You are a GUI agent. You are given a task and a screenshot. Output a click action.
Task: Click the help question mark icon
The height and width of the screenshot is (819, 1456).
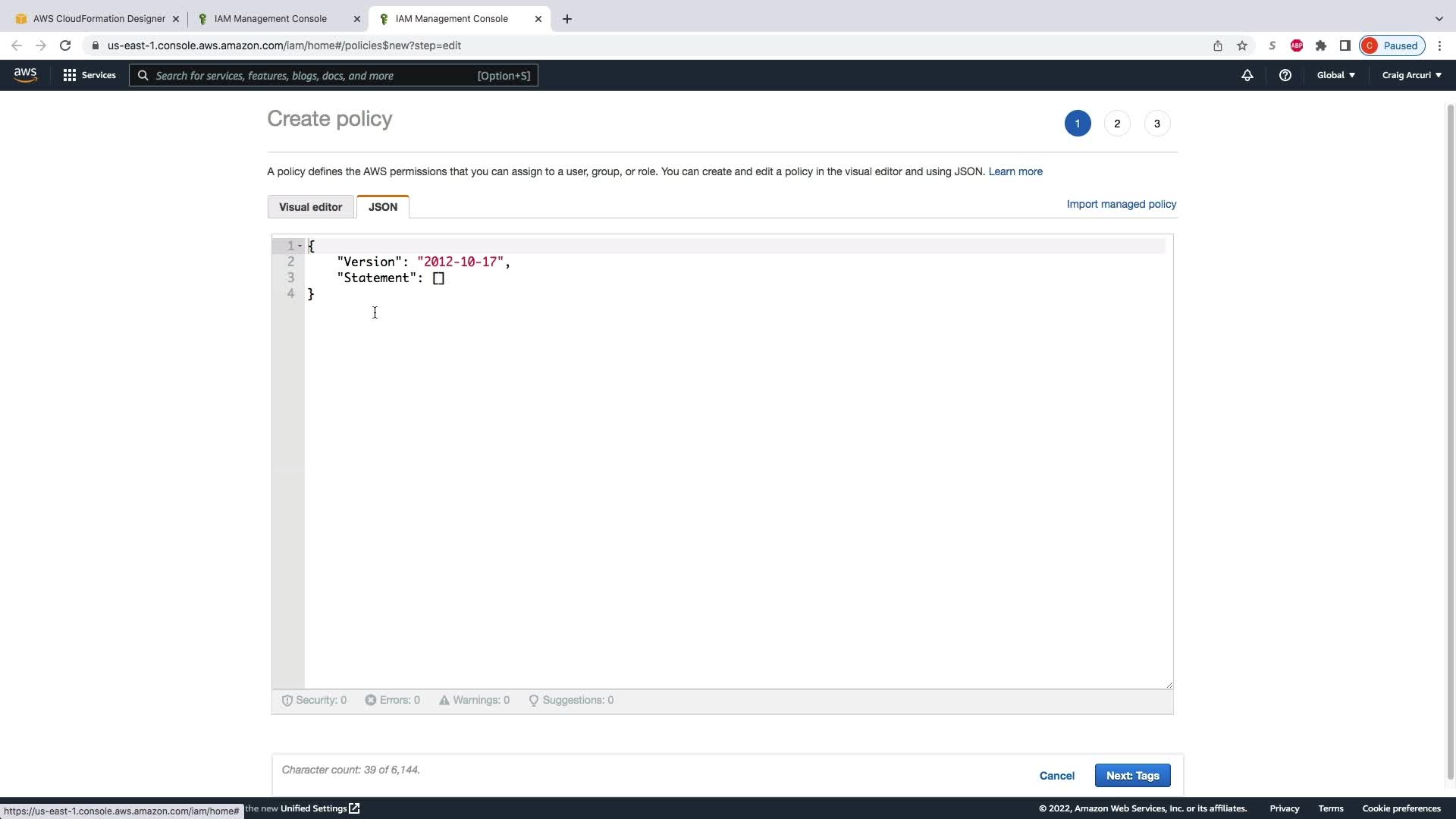1285,75
